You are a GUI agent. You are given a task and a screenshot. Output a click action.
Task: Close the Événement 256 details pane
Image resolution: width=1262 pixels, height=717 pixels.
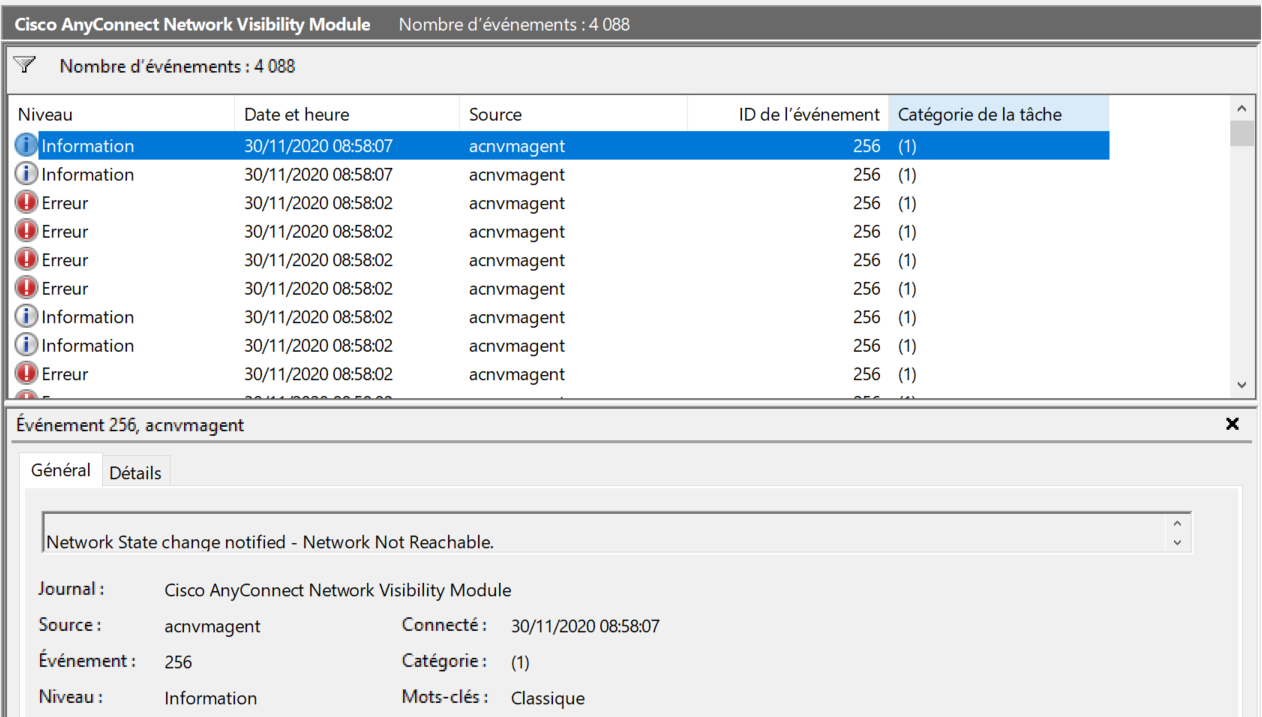click(1232, 424)
